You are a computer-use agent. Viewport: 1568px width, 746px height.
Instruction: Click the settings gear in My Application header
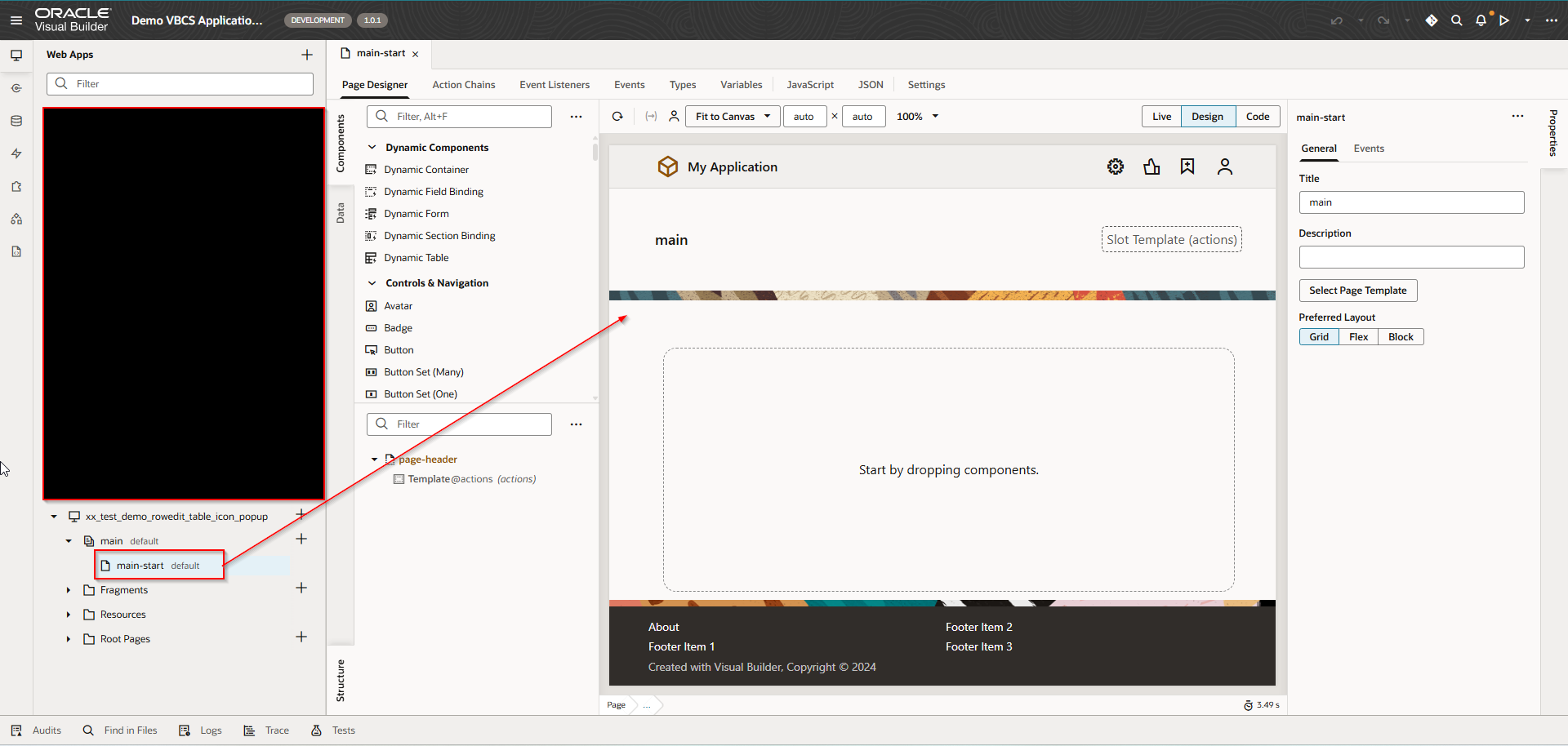pyautogui.click(x=1115, y=167)
